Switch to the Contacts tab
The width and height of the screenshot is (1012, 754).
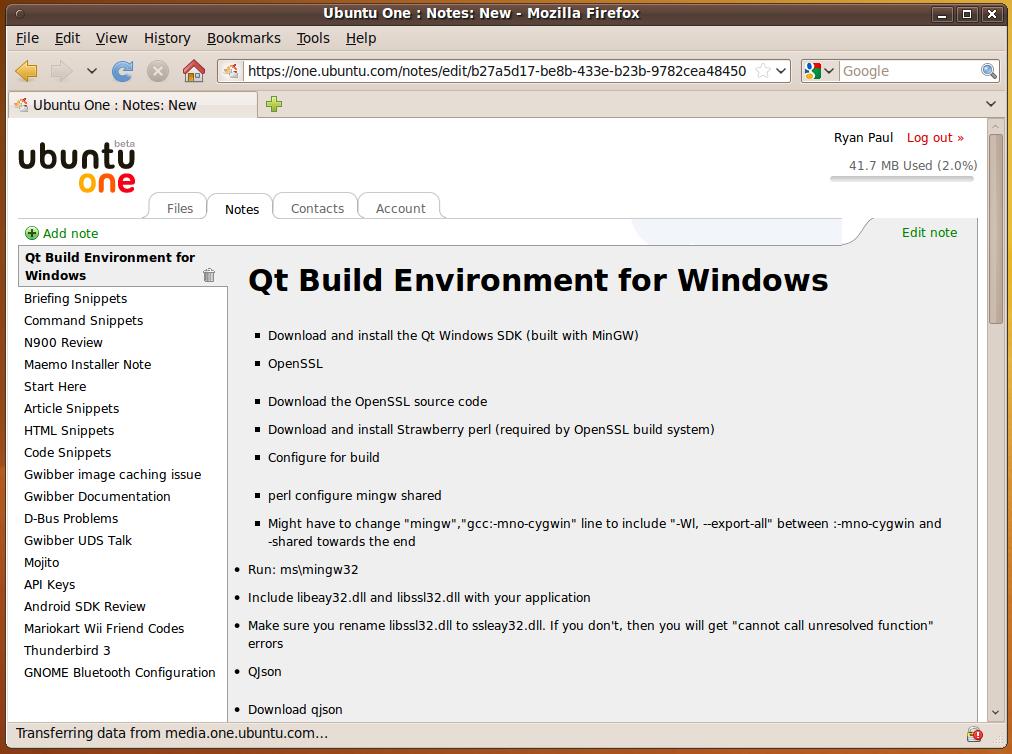(x=317, y=208)
